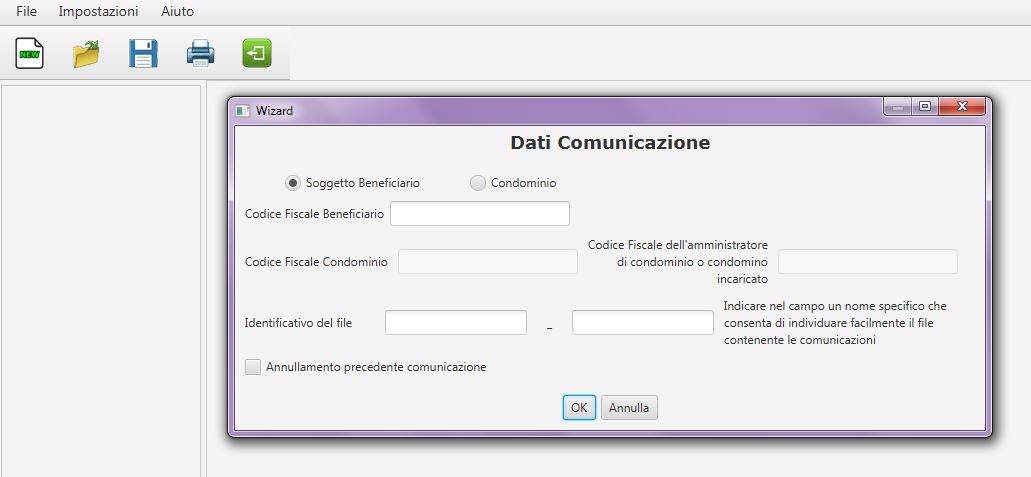
Task: Save using the floppy disk icon
Action: pos(143,53)
